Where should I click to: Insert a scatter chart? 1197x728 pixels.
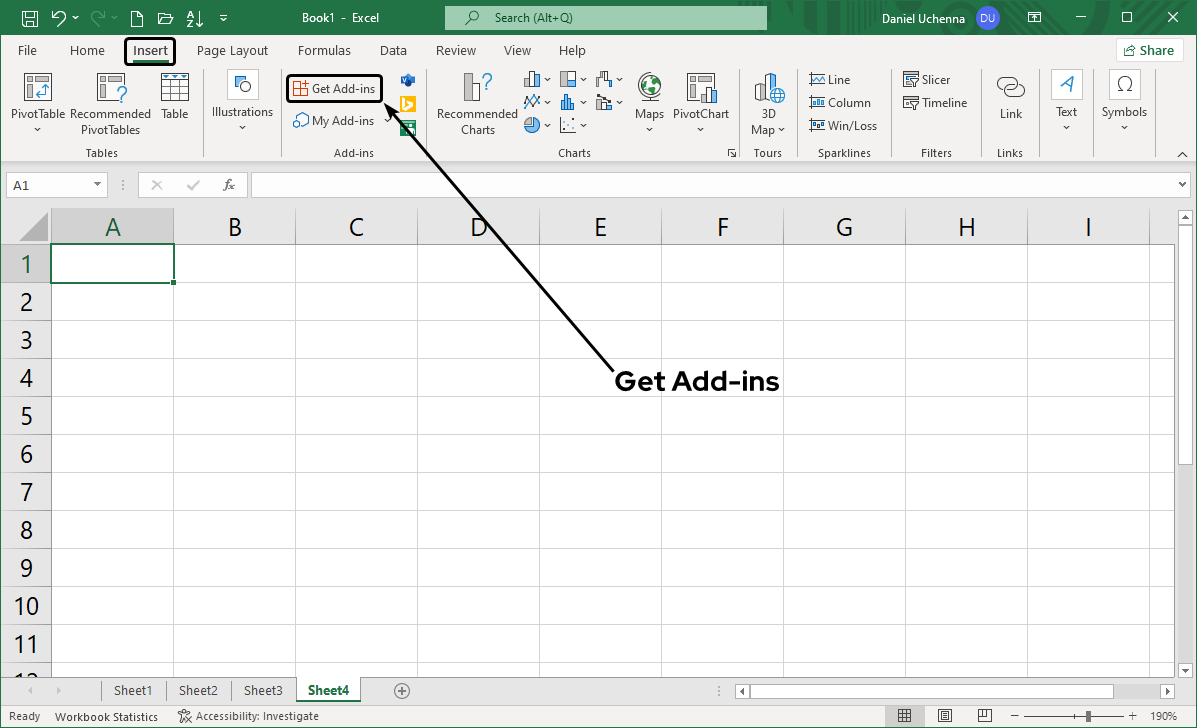[567, 126]
